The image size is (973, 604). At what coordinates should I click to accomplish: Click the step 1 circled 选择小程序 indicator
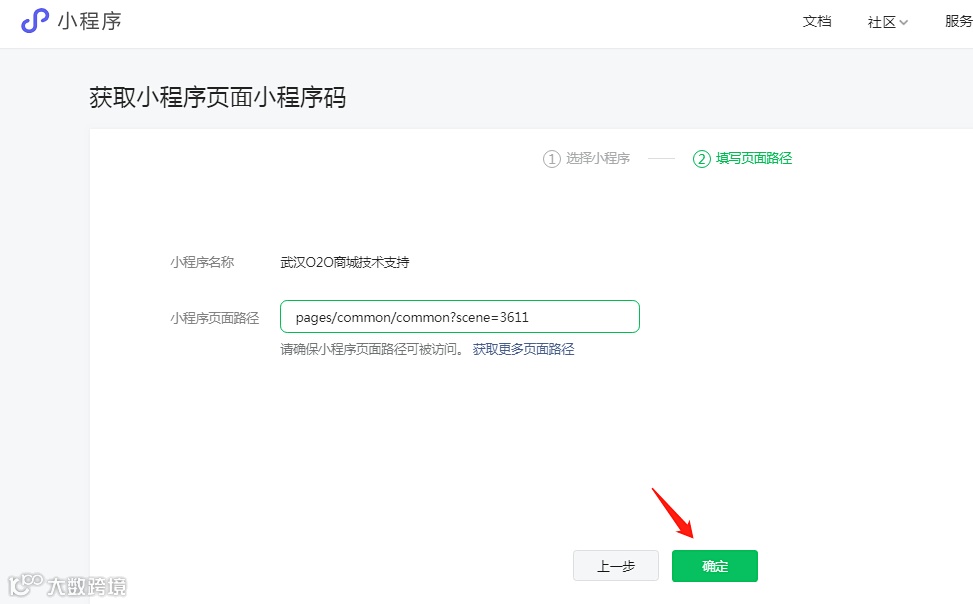586,158
